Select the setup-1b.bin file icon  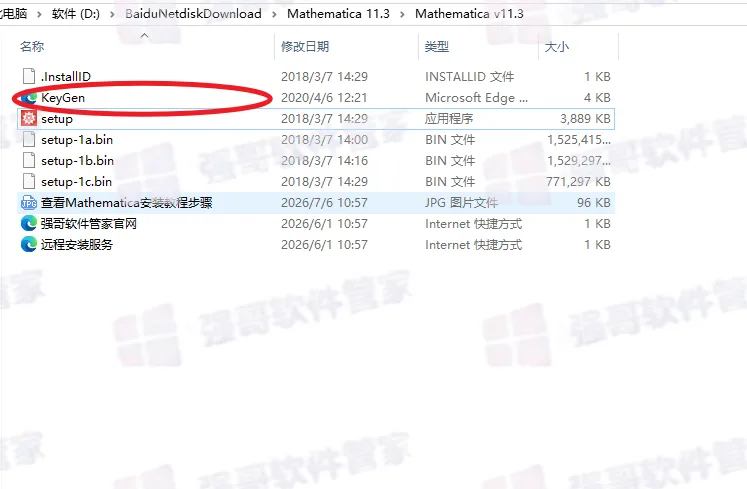coord(29,161)
